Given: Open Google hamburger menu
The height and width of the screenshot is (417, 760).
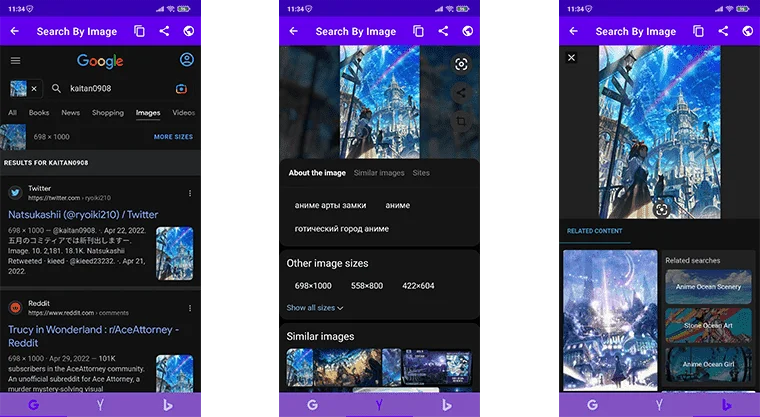Looking at the screenshot, I should pyautogui.click(x=16, y=61).
